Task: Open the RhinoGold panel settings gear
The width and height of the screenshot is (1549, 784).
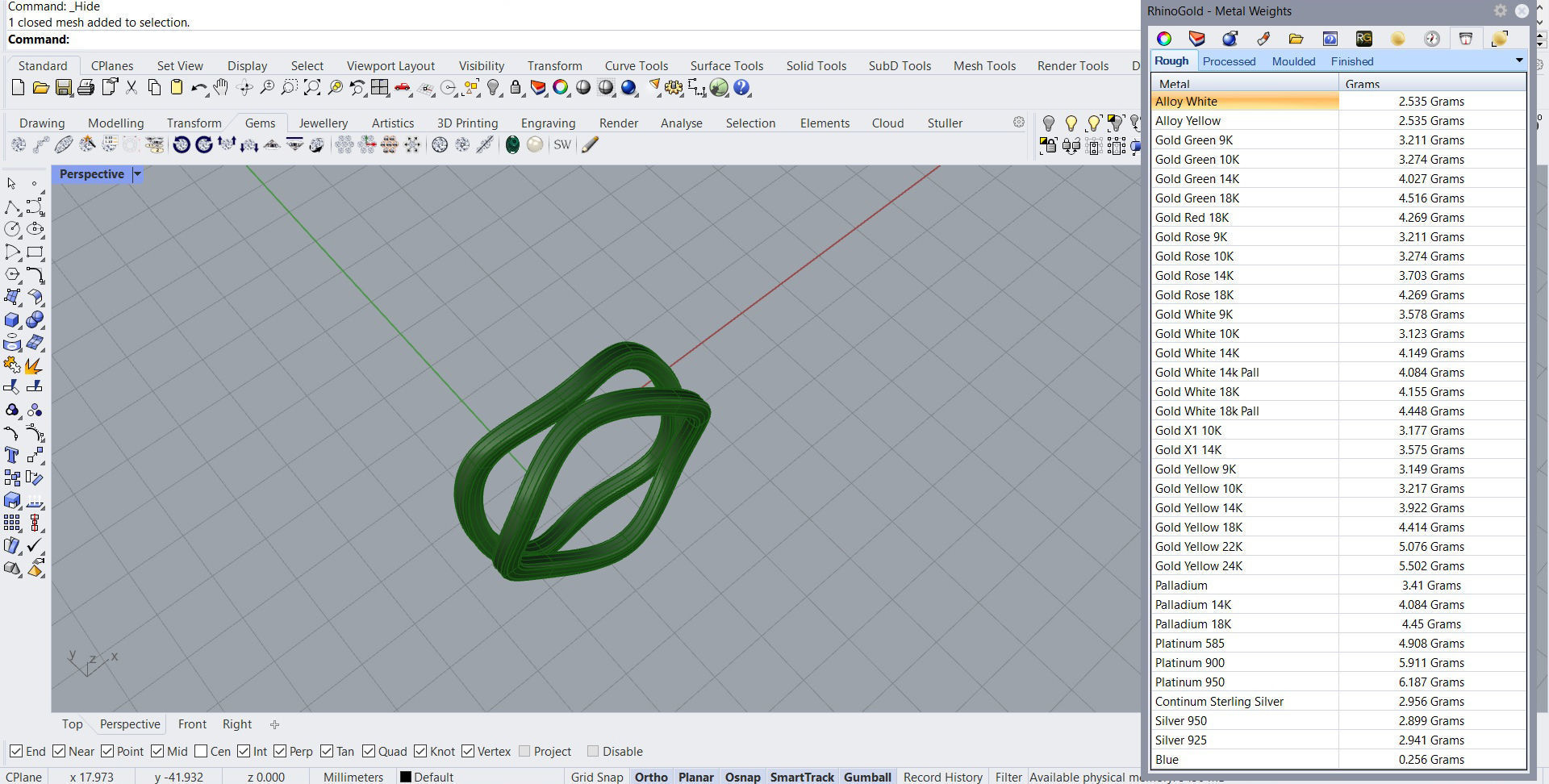Action: coord(1500,10)
